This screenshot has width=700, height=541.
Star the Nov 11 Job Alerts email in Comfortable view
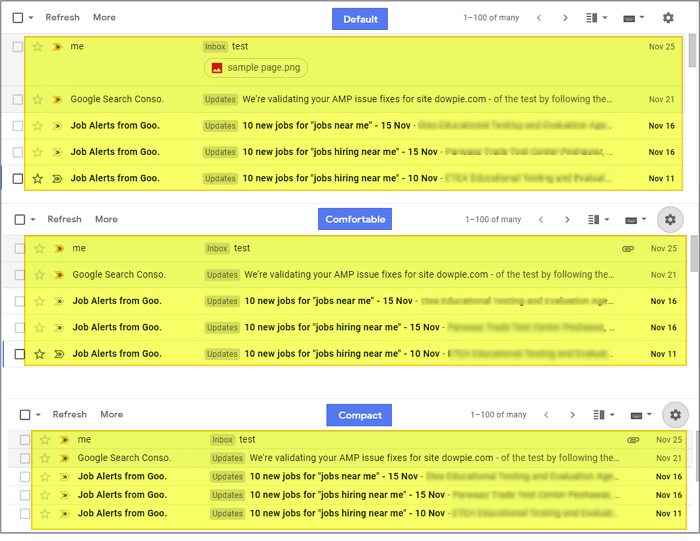pos(39,354)
